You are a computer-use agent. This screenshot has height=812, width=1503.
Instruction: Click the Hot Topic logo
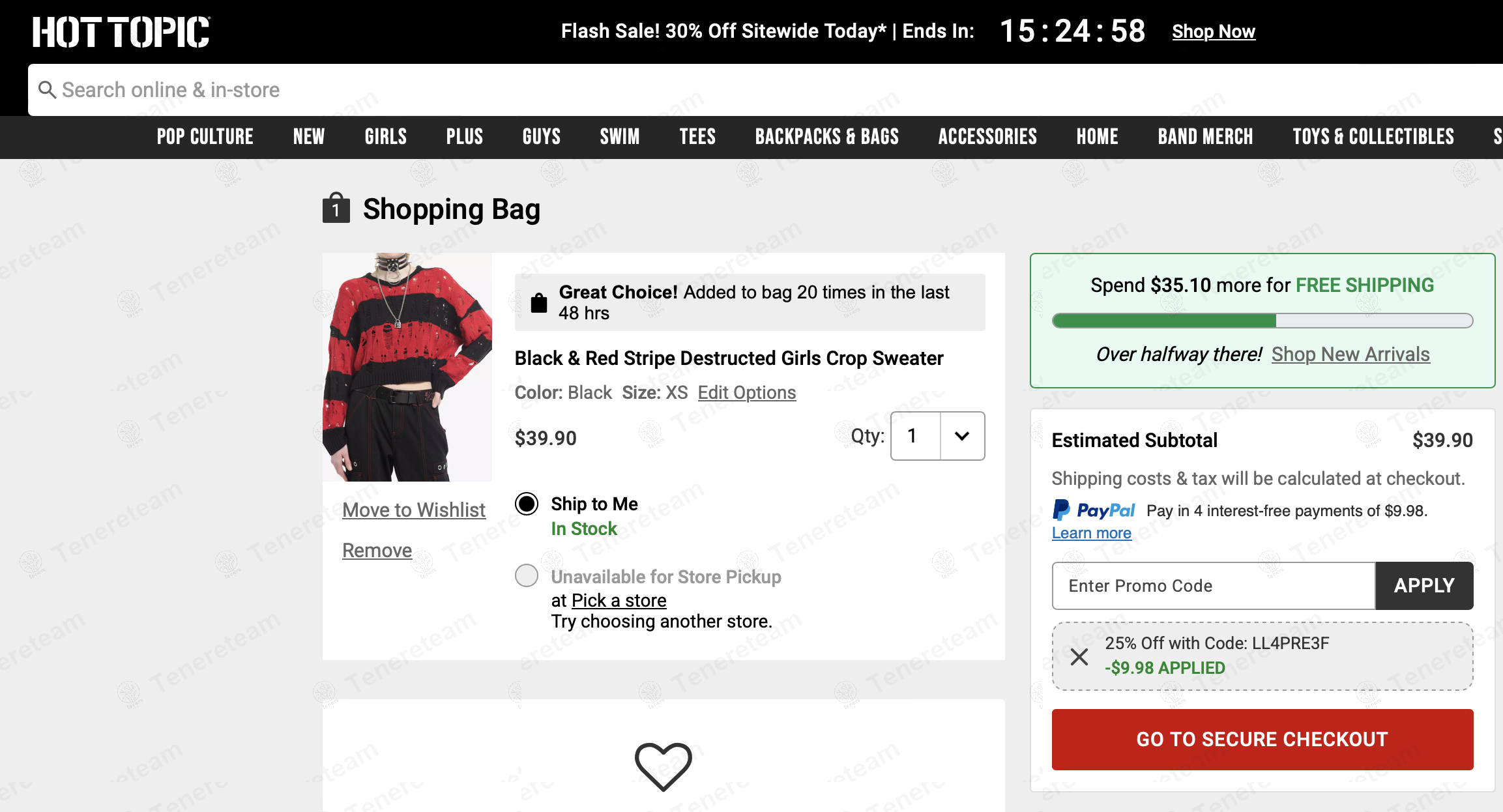(121, 32)
